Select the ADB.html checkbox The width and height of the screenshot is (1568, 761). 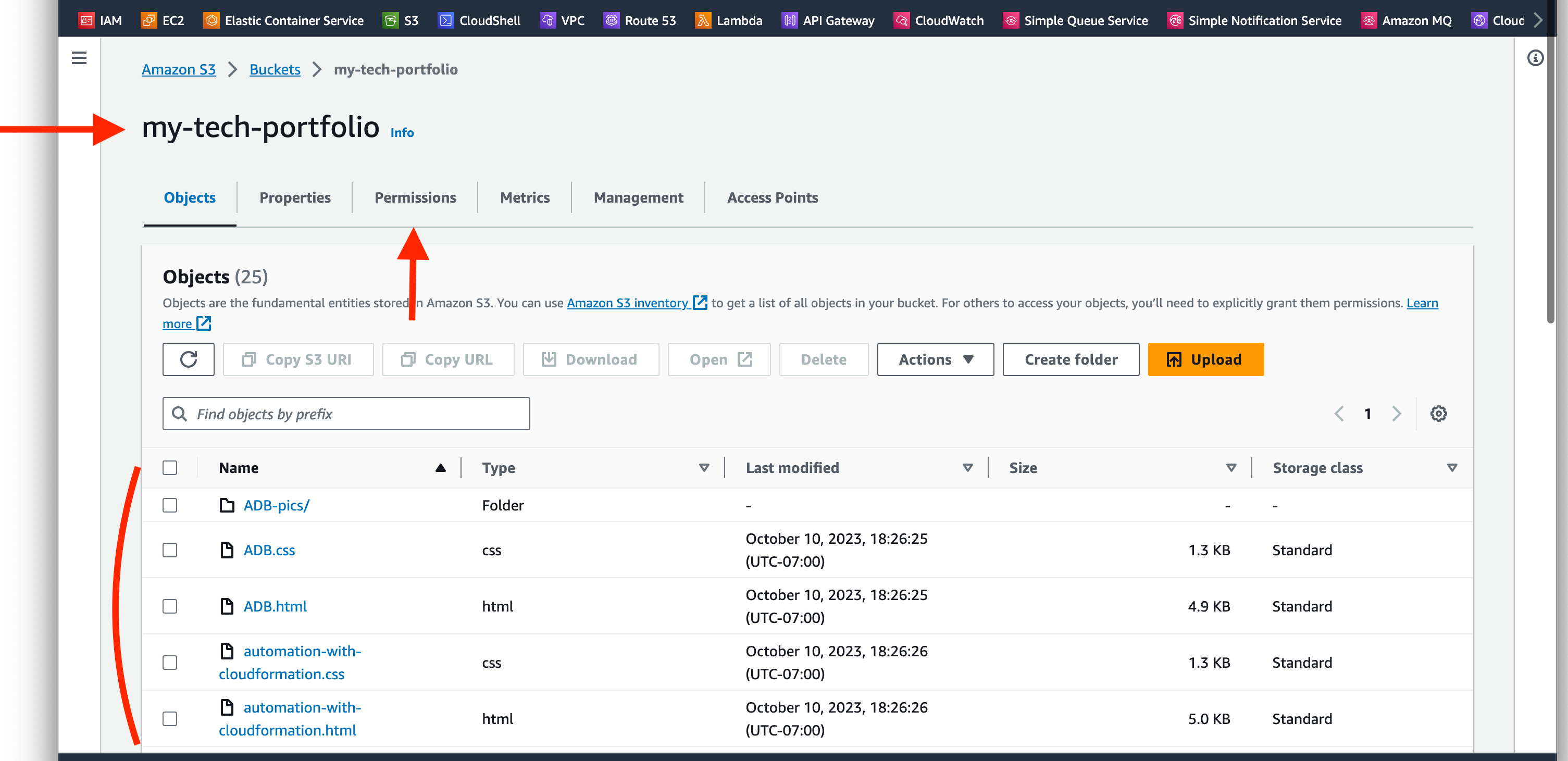tap(170, 606)
